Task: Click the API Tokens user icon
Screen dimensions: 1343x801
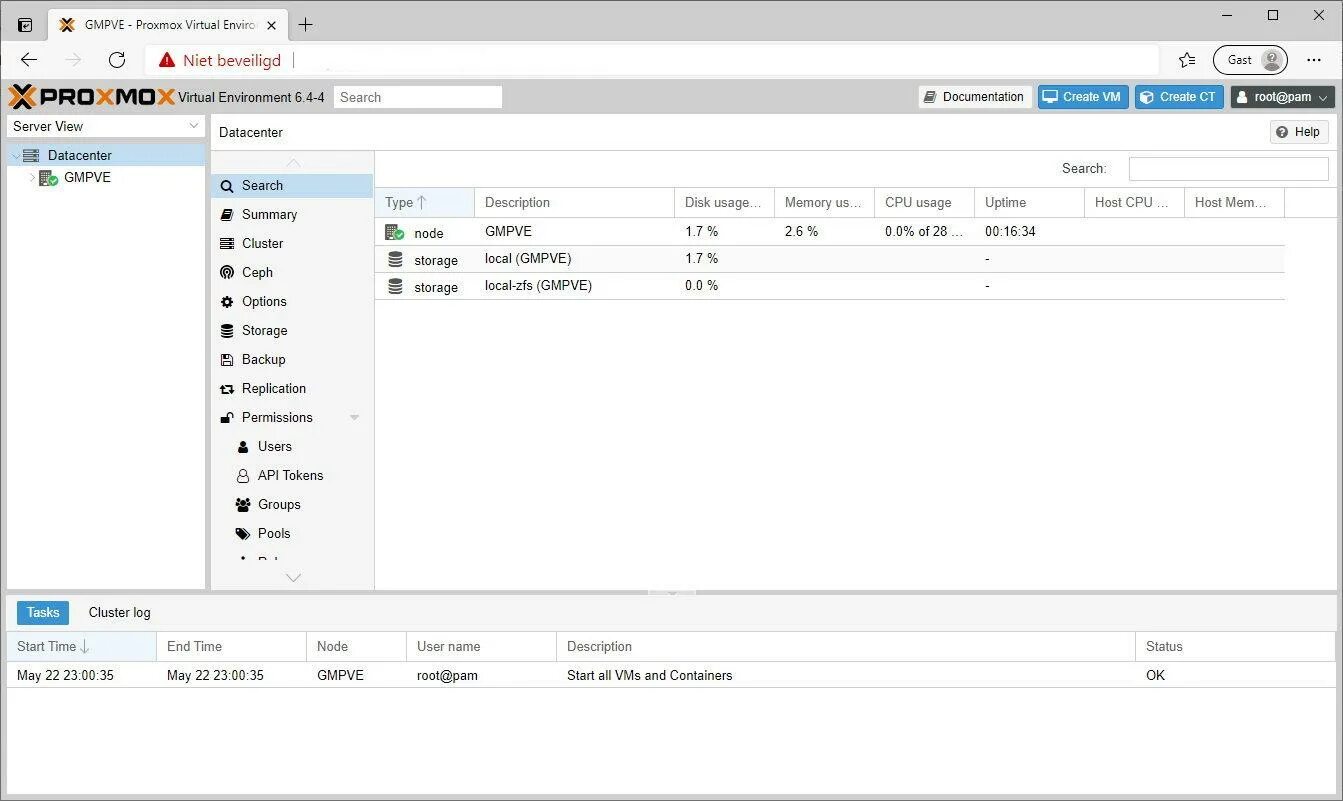Action: tap(243, 476)
